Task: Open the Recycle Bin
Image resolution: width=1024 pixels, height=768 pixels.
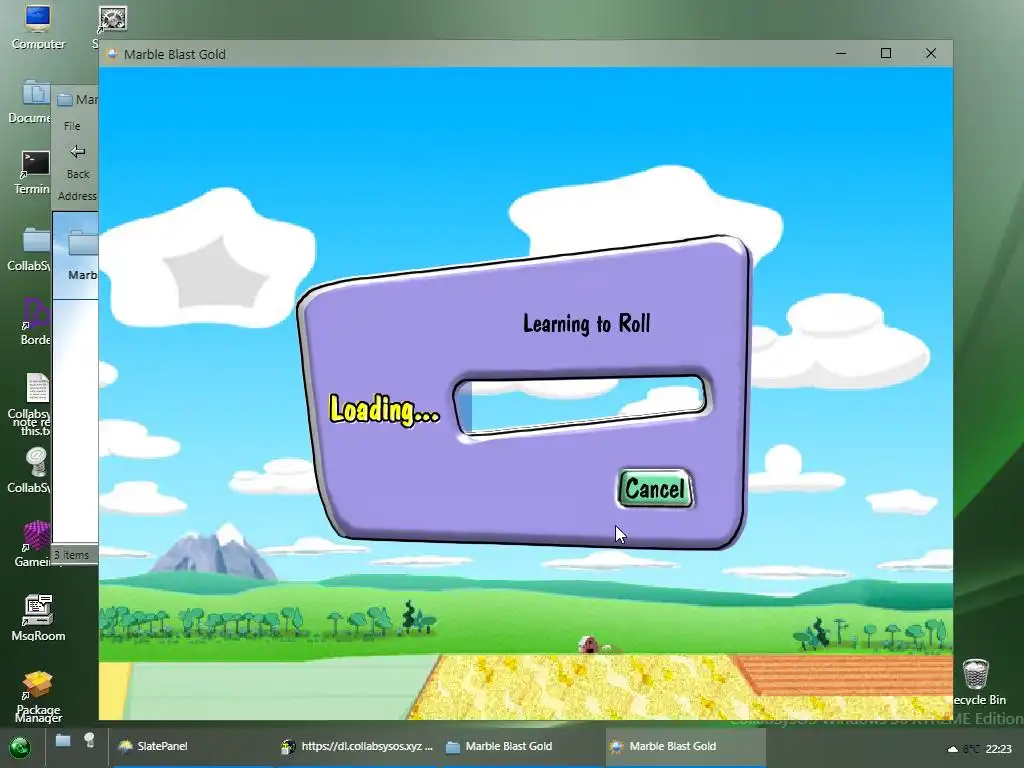Action: (977, 682)
